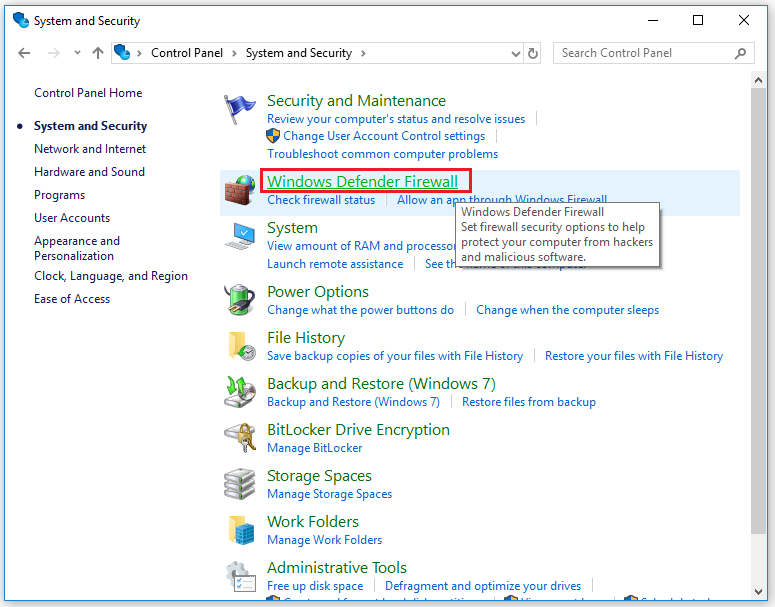Click the Work Folders icon
This screenshot has width=775, height=607.
[242, 530]
